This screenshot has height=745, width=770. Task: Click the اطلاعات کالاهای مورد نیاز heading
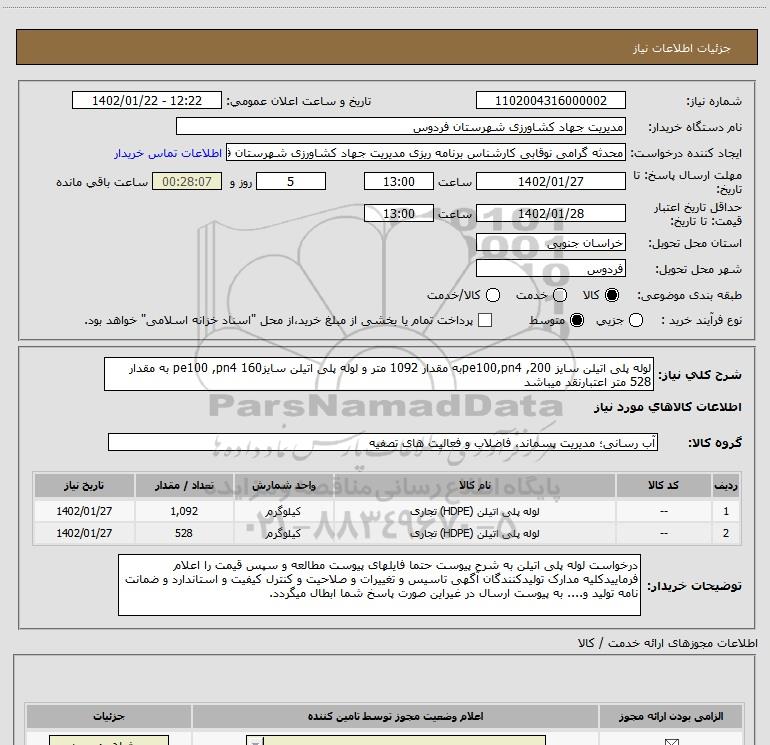(667, 407)
